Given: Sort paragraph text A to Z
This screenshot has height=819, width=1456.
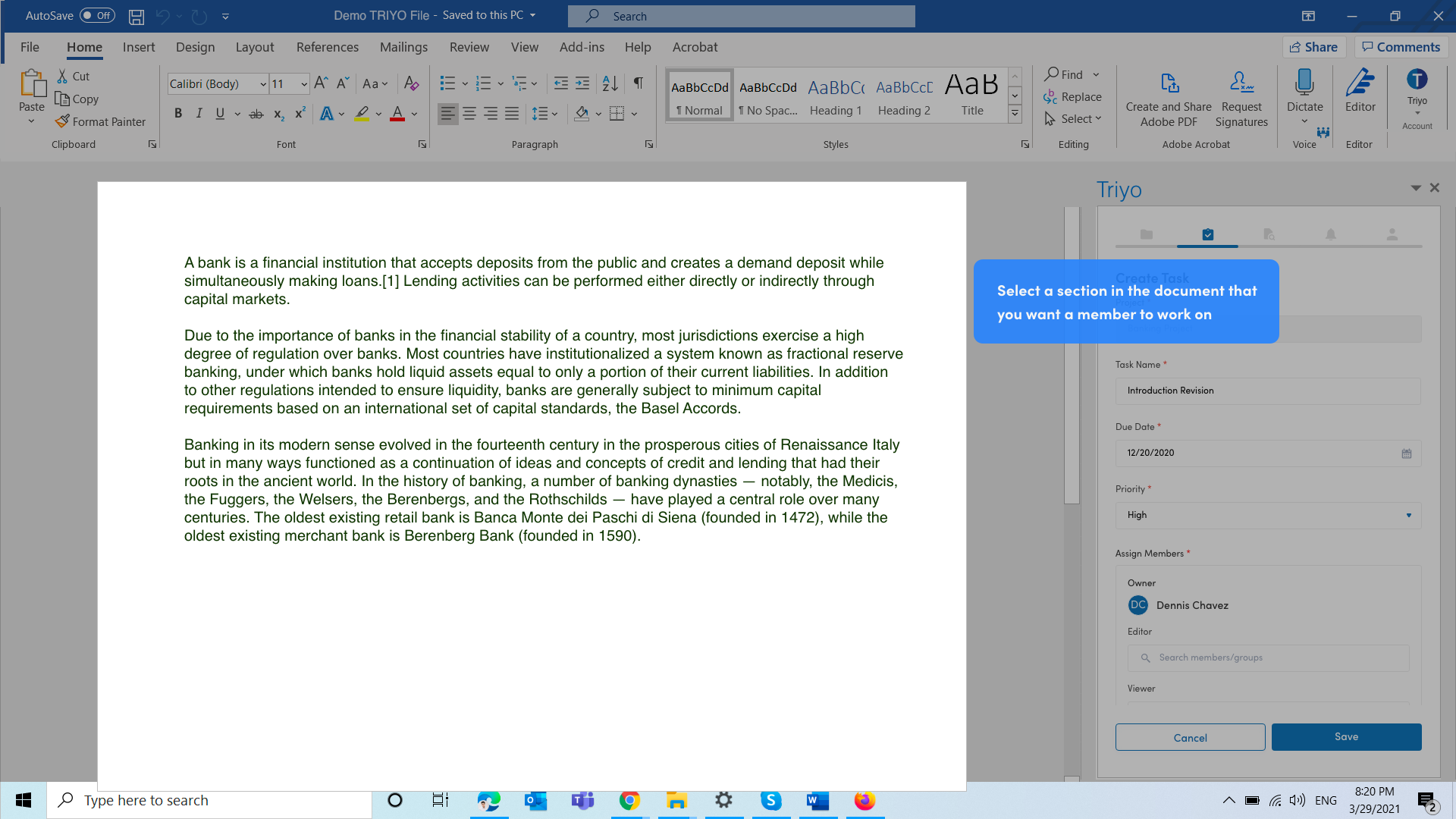Looking at the screenshot, I should click(610, 83).
